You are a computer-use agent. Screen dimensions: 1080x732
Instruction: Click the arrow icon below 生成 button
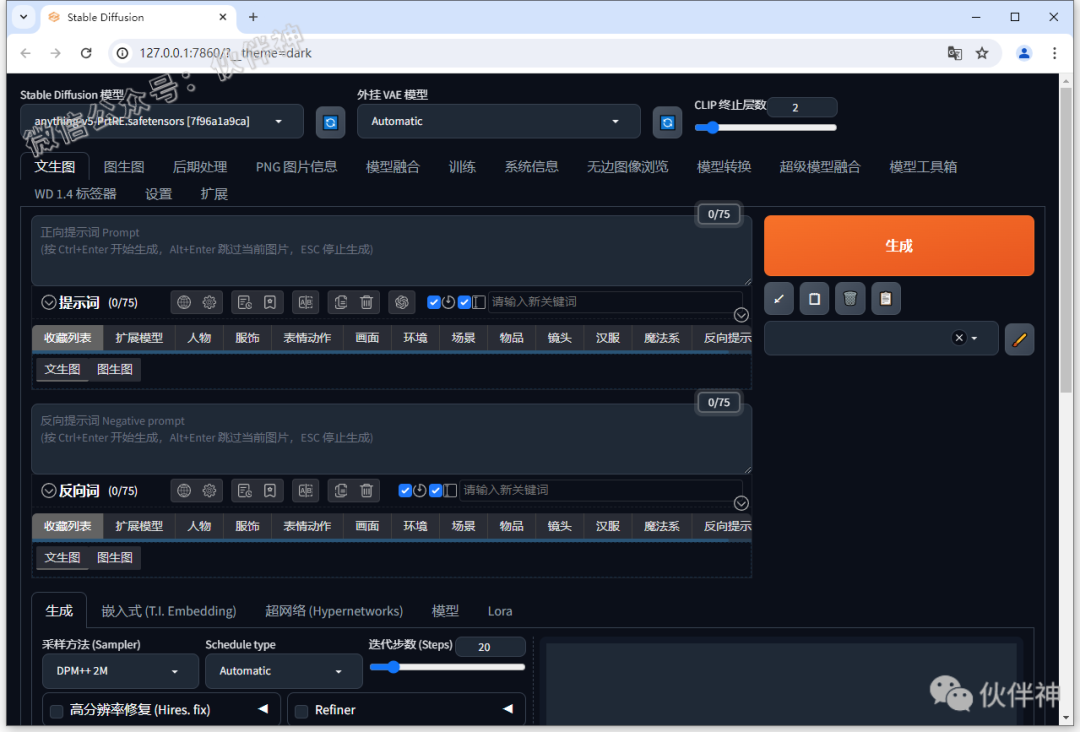tap(778, 299)
